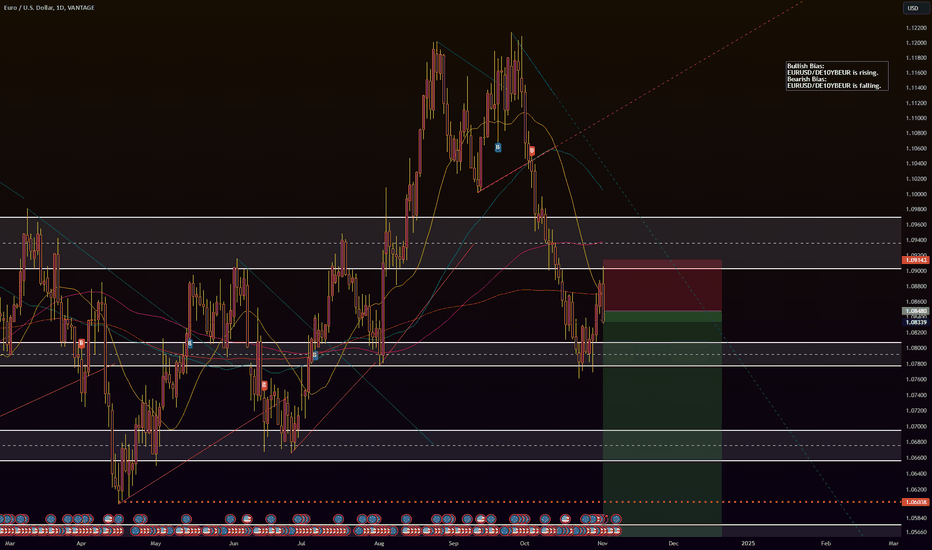The width and height of the screenshot is (932, 550).
Task: Click the 1.10000 price axis value
Action: pyautogui.click(x=916, y=194)
